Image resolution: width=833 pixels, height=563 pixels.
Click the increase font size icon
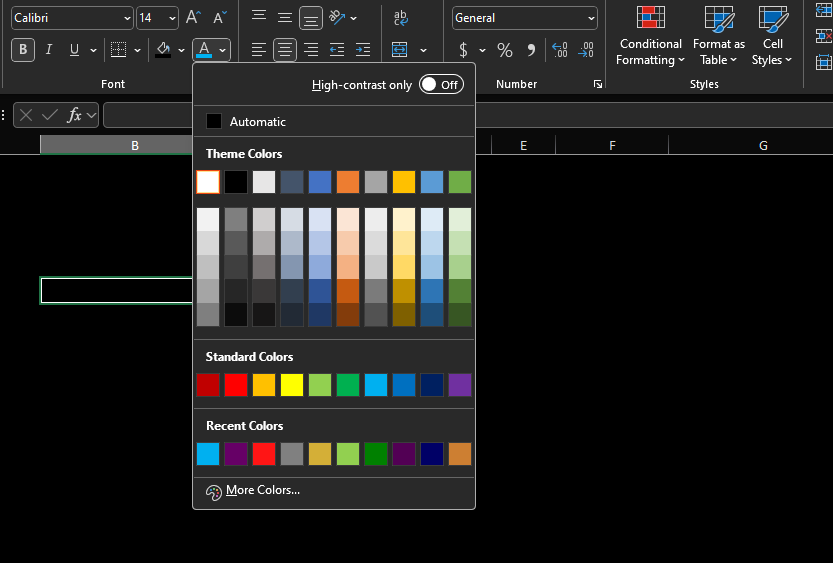coord(194,18)
